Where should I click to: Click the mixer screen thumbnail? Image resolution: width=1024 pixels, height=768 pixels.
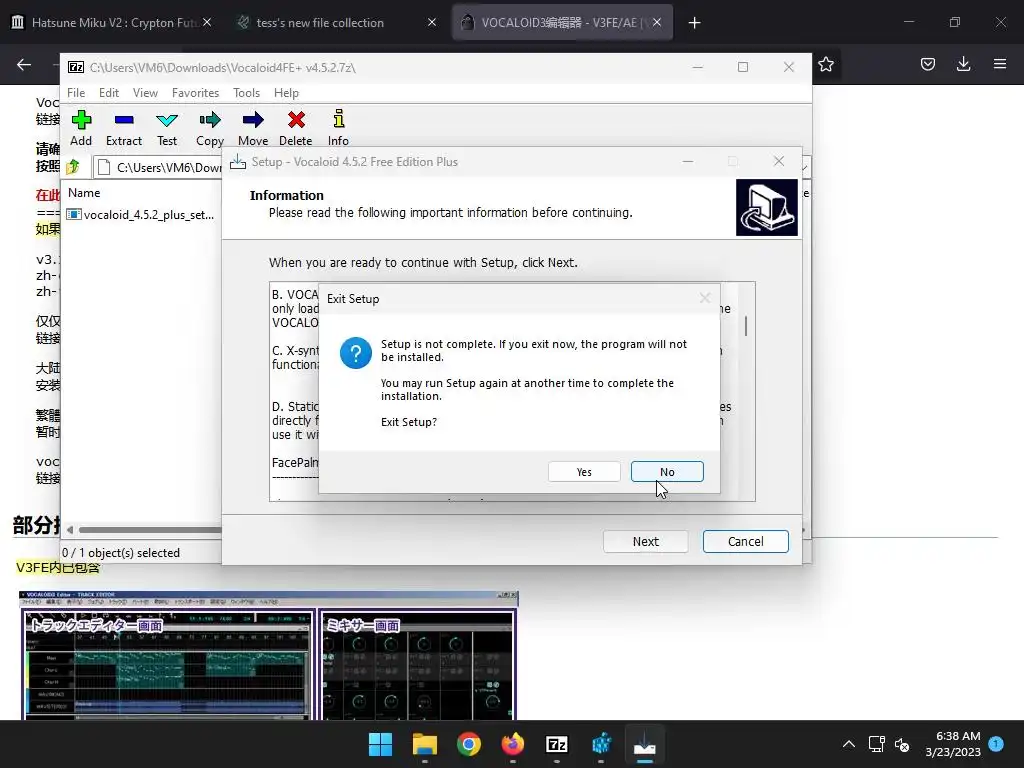(x=419, y=665)
